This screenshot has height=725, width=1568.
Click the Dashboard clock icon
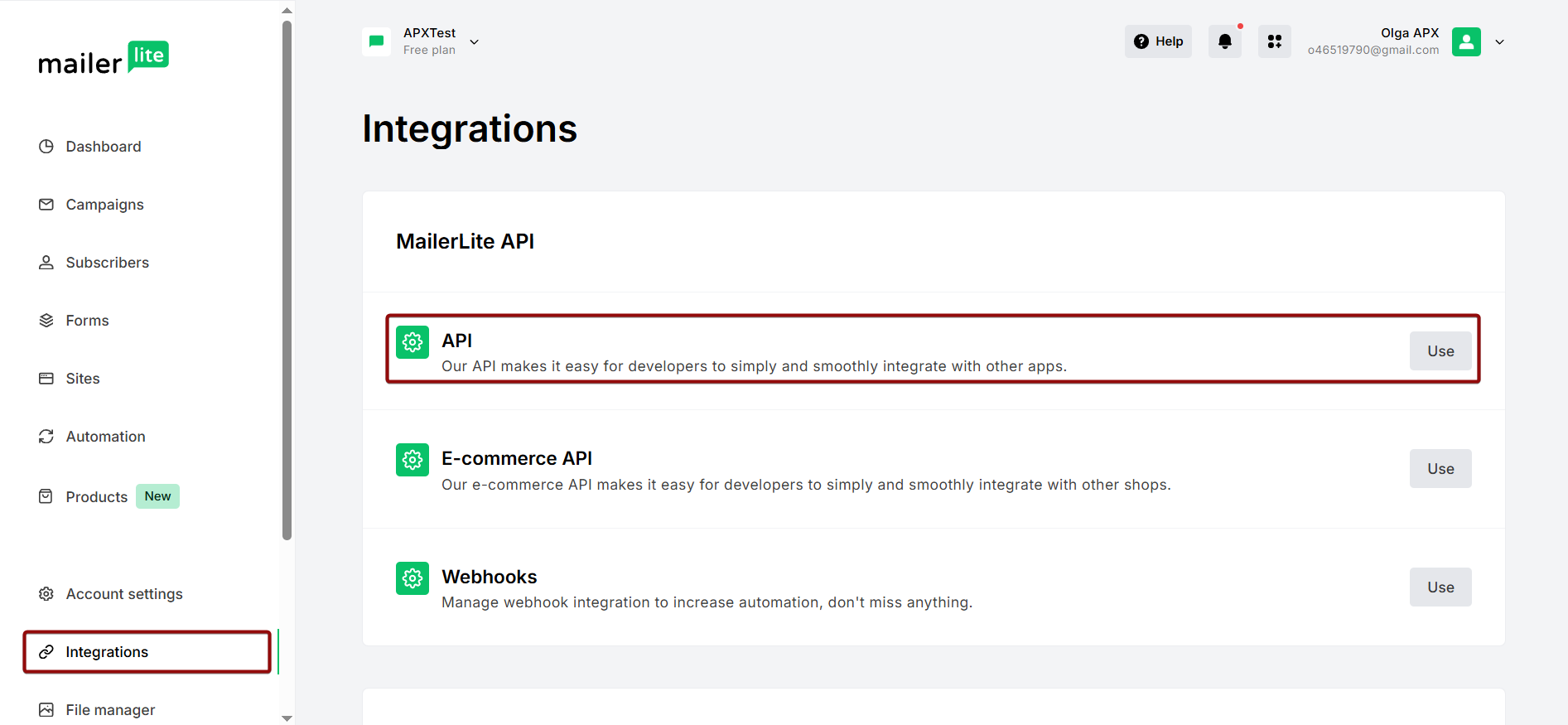[46, 147]
